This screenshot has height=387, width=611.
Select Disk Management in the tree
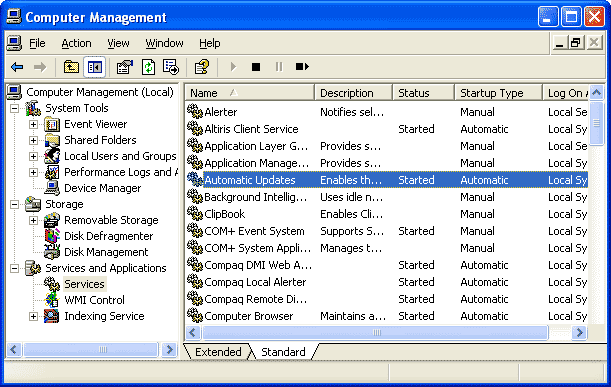click(x=106, y=252)
